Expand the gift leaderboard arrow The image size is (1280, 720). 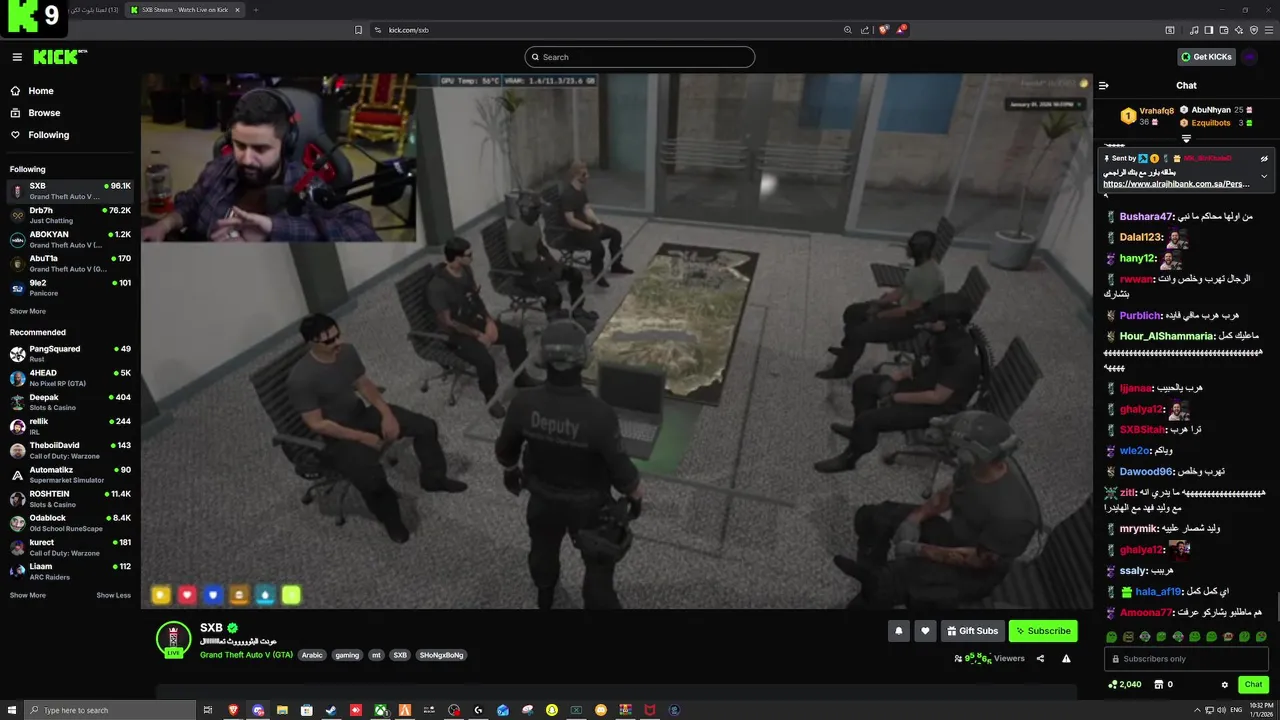[1186, 139]
